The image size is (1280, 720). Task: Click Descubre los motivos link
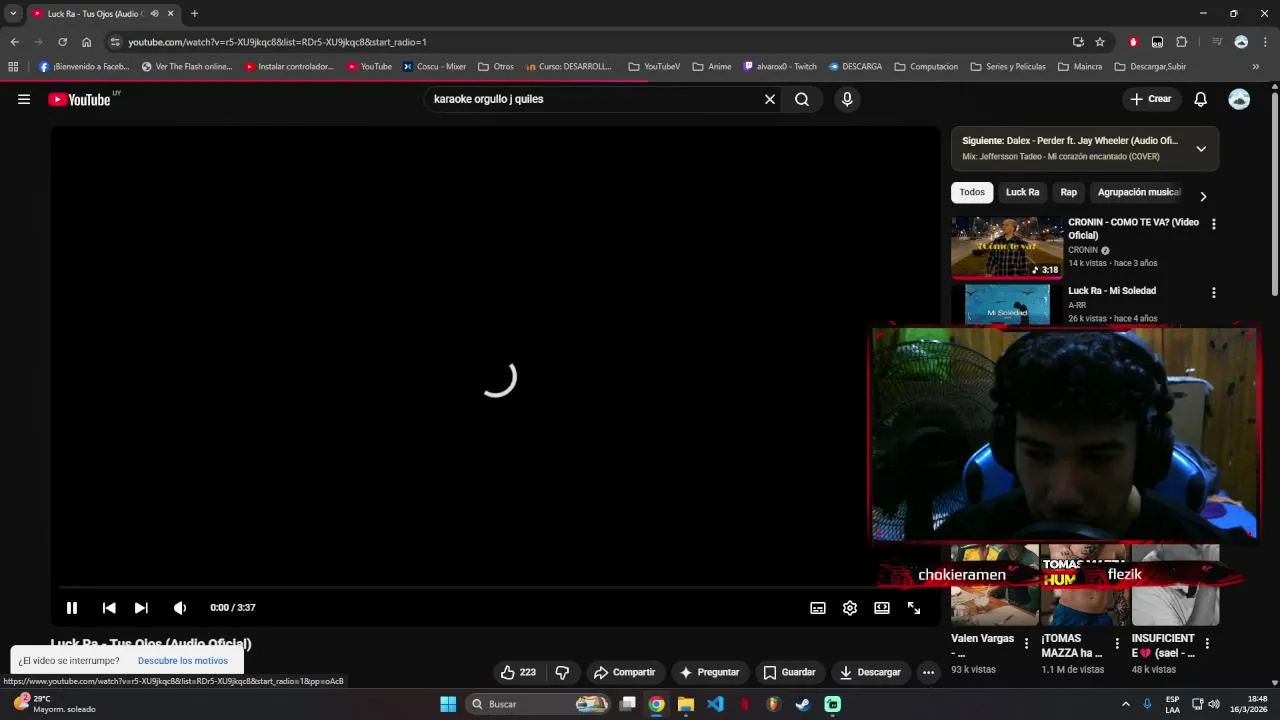pos(183,661)
